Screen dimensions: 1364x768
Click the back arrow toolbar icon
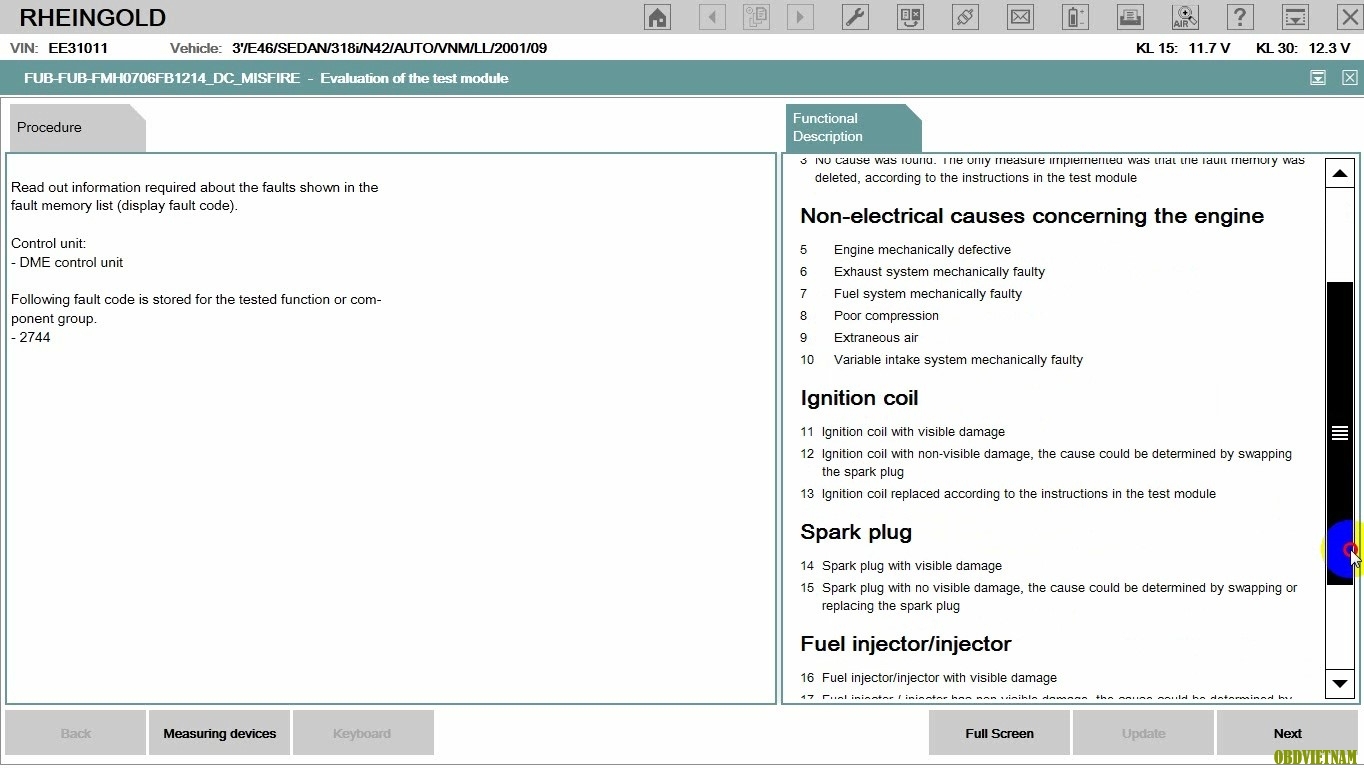pyautogui.click(x=712, y=17)
